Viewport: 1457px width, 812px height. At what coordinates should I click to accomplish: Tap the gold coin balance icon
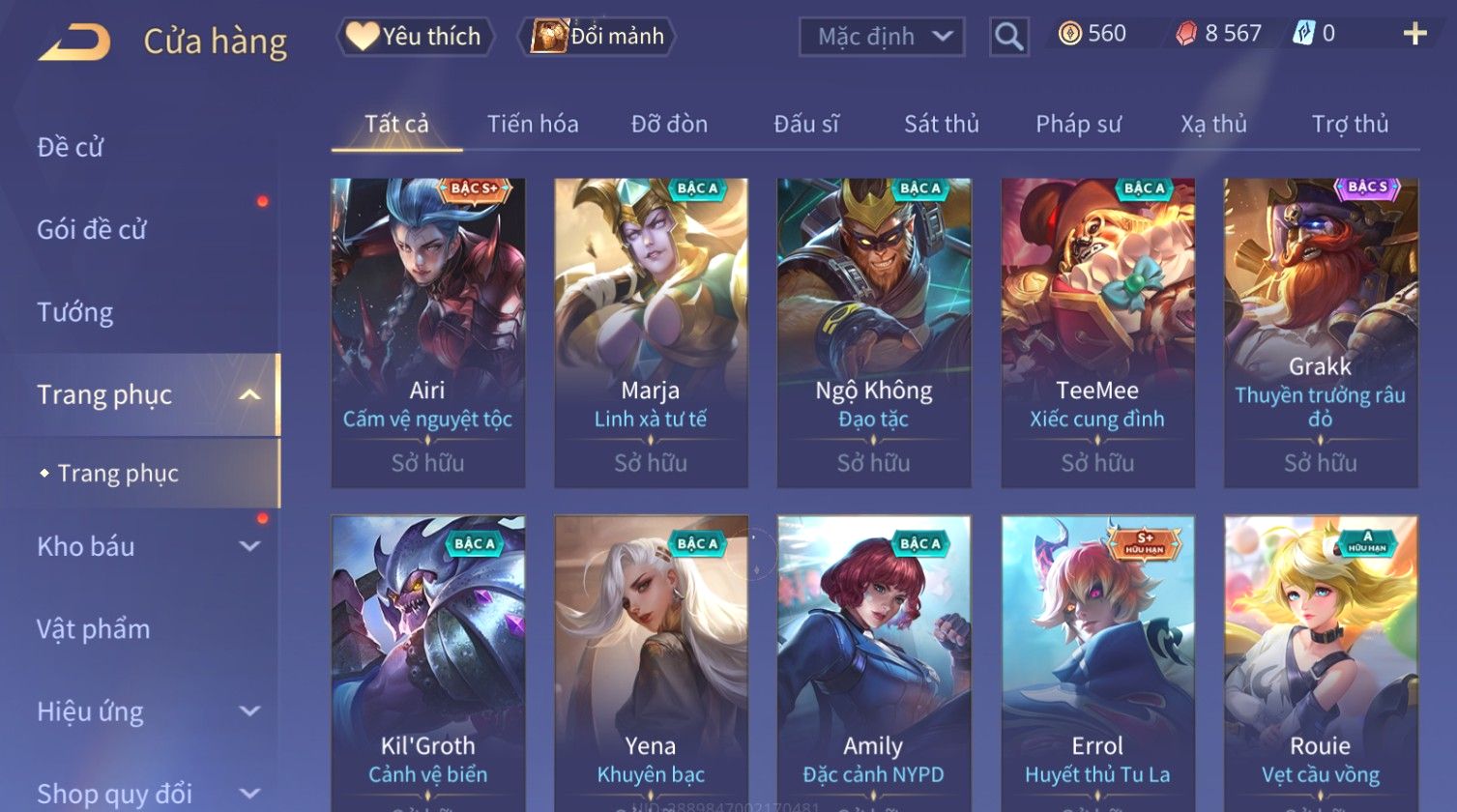pyautogui.click(x=1069, y=34)
